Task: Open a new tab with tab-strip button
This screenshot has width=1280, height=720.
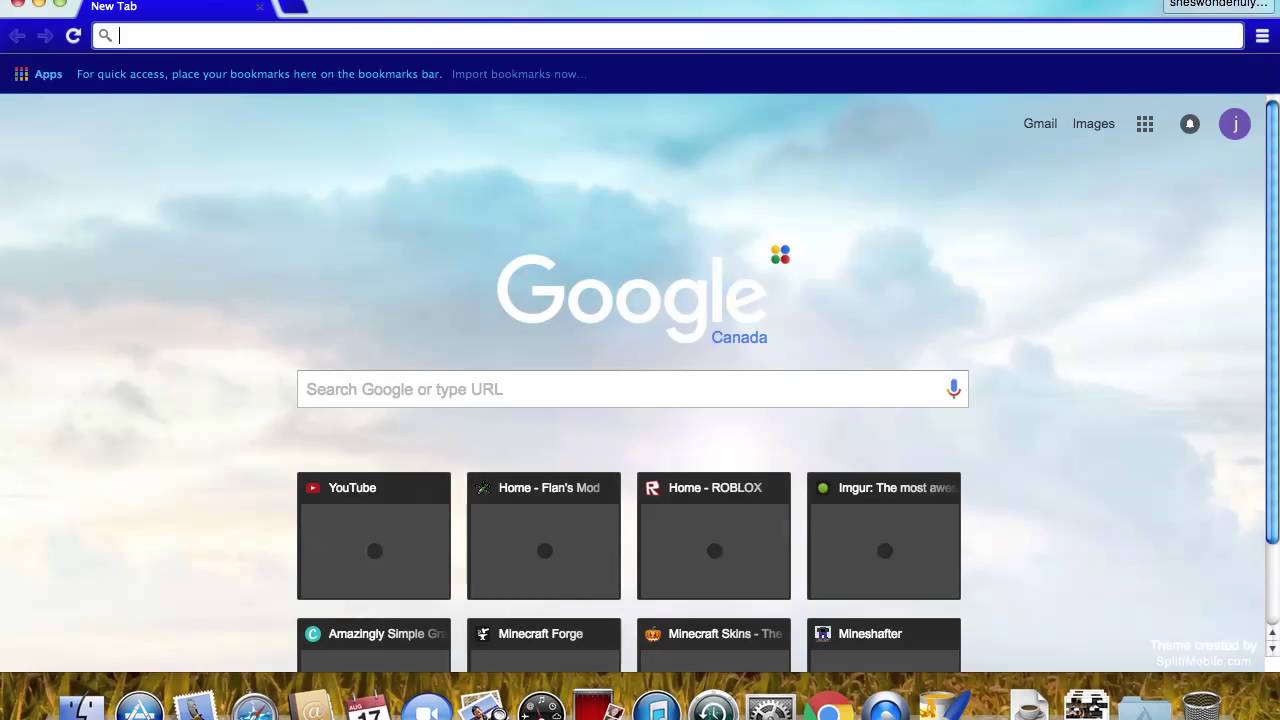Action: pyautogui.click(x=291, y=7)
